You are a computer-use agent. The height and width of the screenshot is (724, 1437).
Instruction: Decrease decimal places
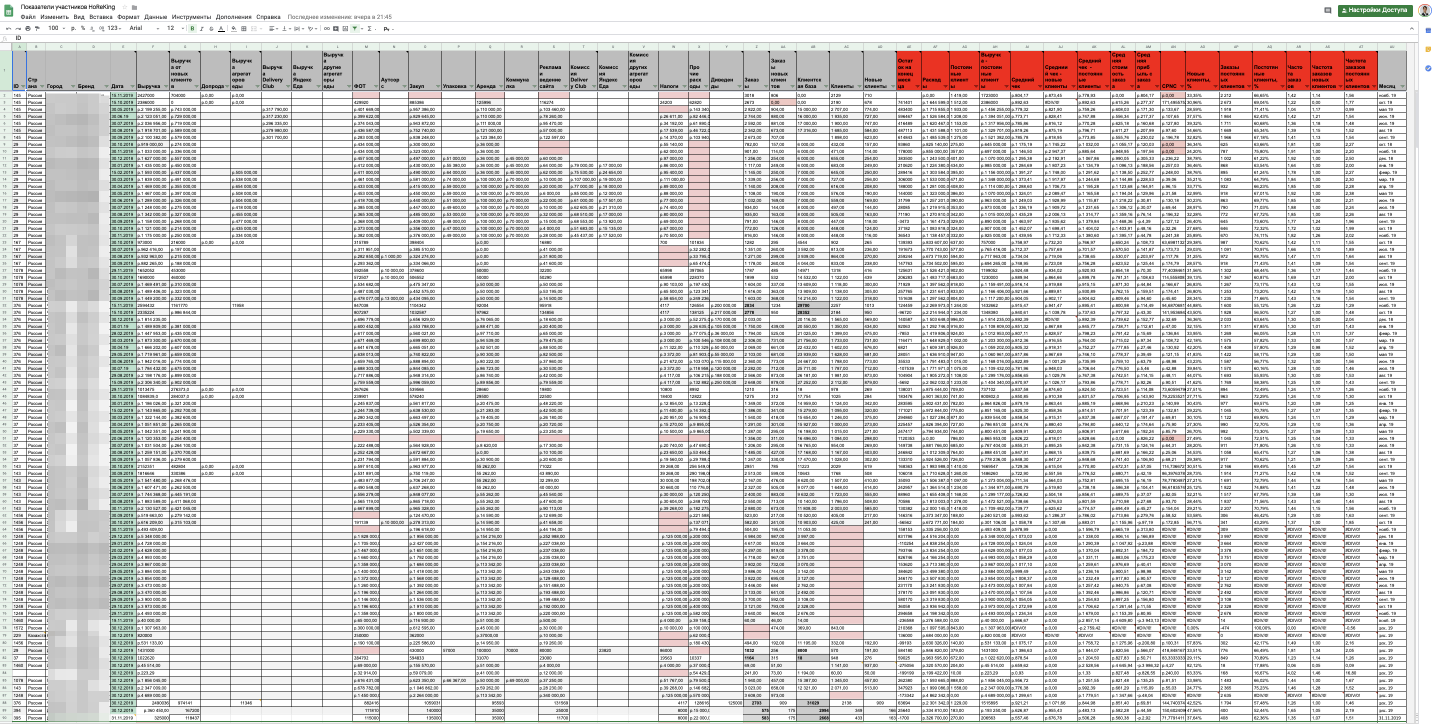(x=92, y=28)
